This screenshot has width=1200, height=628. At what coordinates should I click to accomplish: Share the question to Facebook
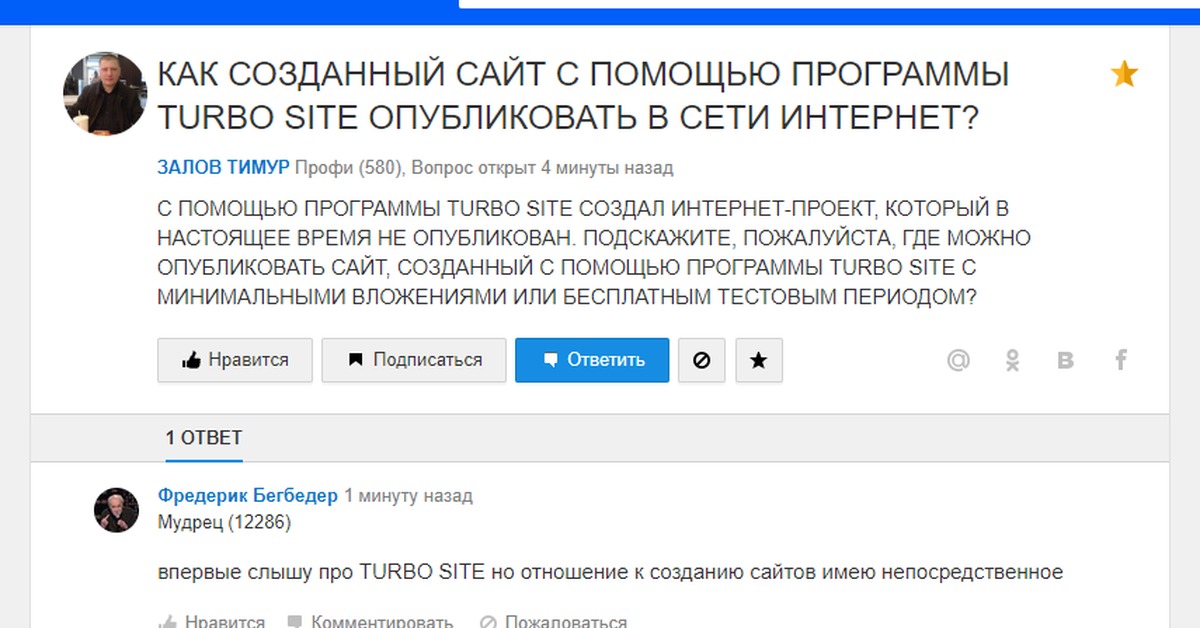(1121, 360)
